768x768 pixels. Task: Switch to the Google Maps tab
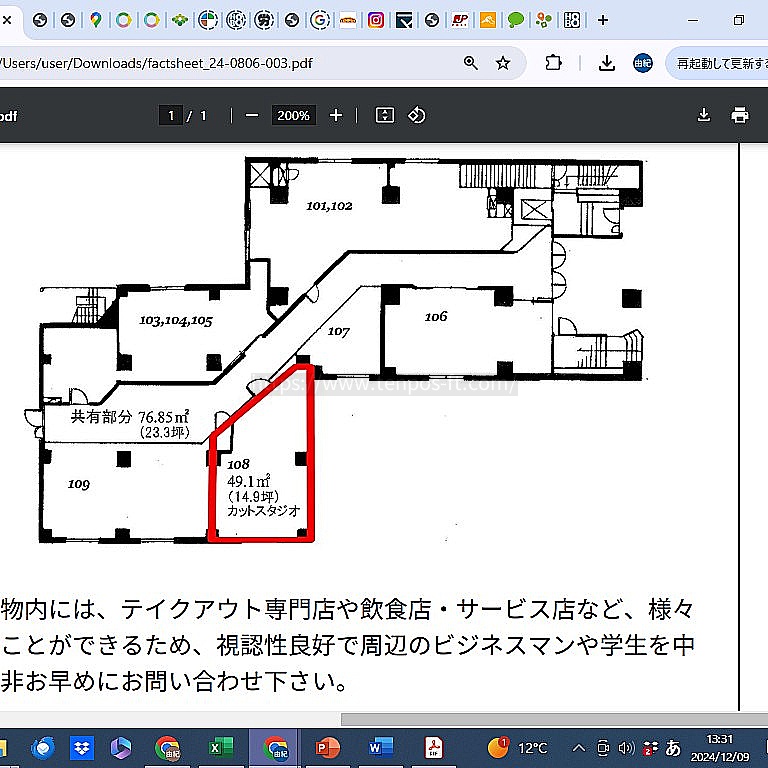coord(95,20)
